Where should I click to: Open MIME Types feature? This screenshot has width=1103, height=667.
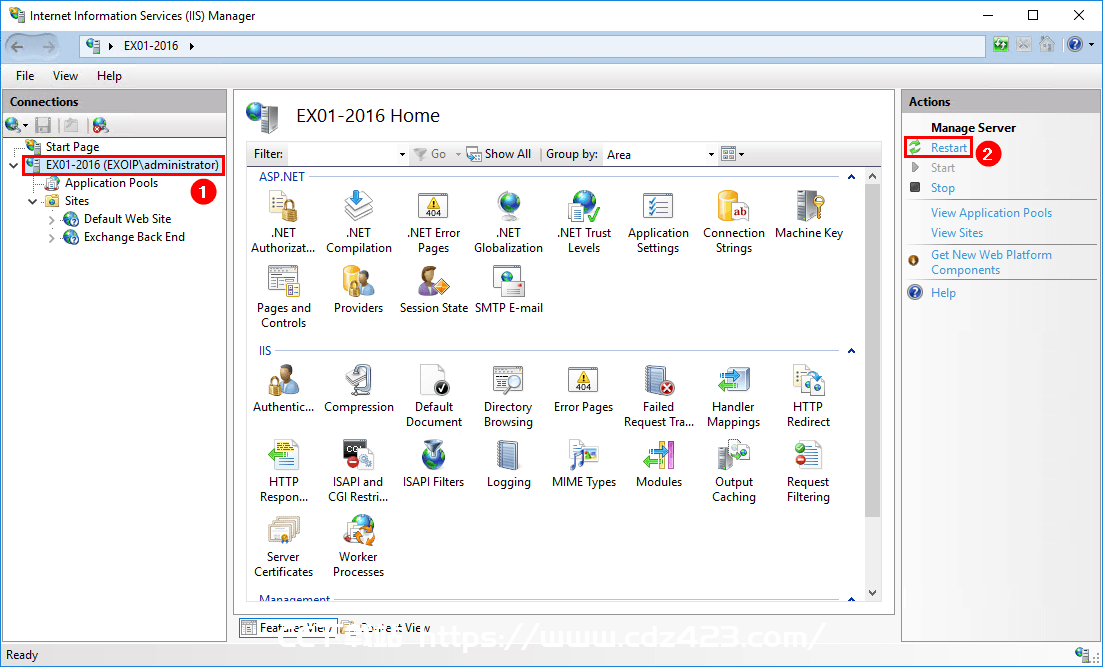coord(584,464)
